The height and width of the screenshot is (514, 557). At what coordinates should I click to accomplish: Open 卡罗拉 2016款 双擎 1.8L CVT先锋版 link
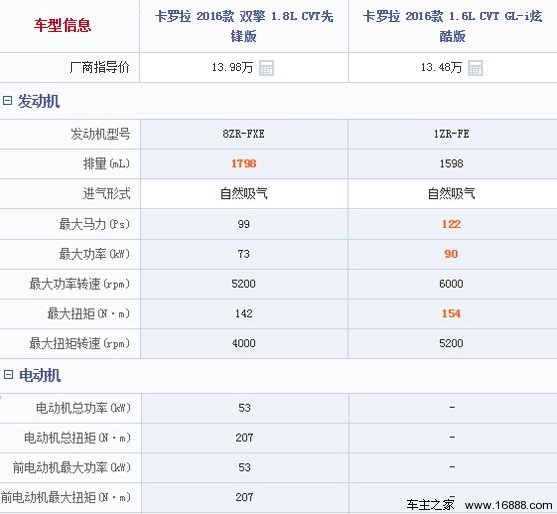(x=244, y=26)
